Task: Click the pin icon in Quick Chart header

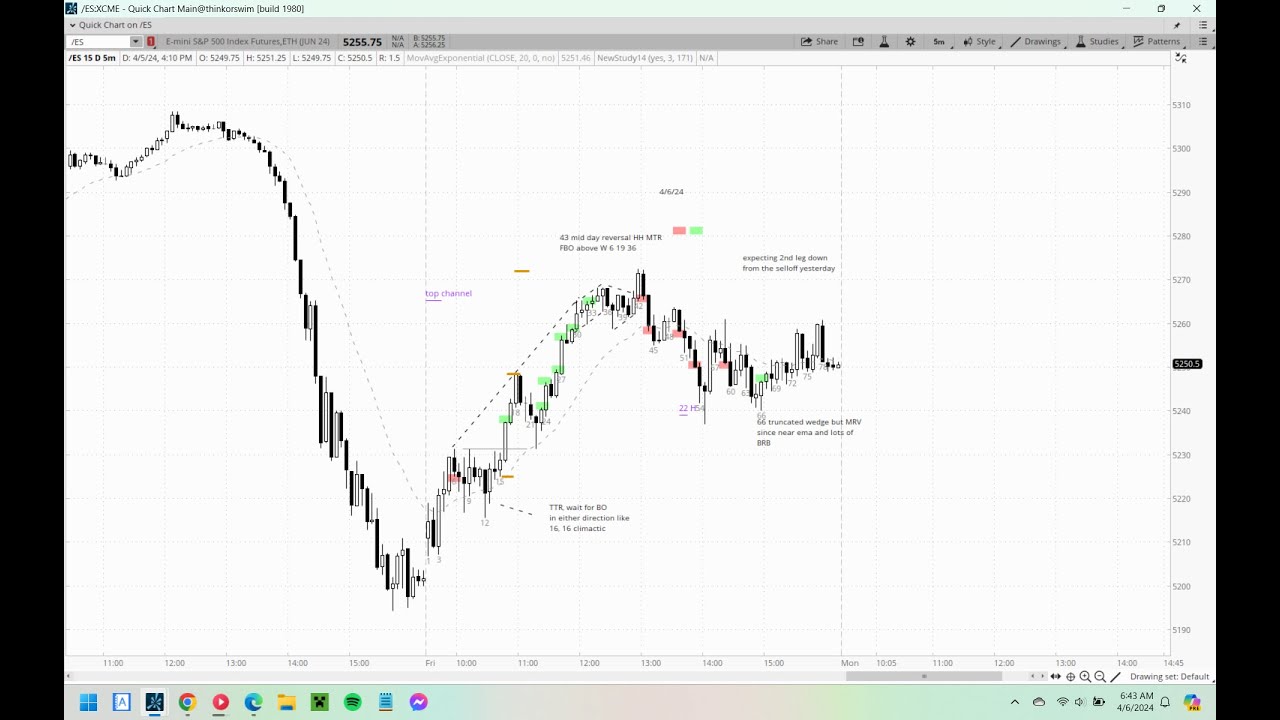Action: pyautogui.click(x=1177, y=25)
